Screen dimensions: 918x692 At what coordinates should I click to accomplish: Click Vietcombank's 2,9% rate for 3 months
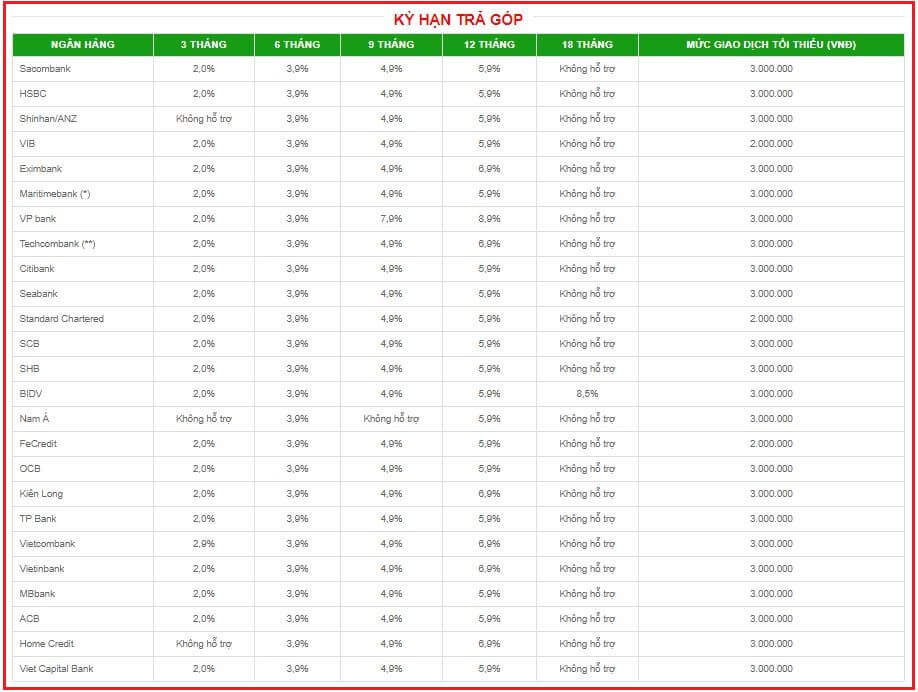[x=204, y=543]
